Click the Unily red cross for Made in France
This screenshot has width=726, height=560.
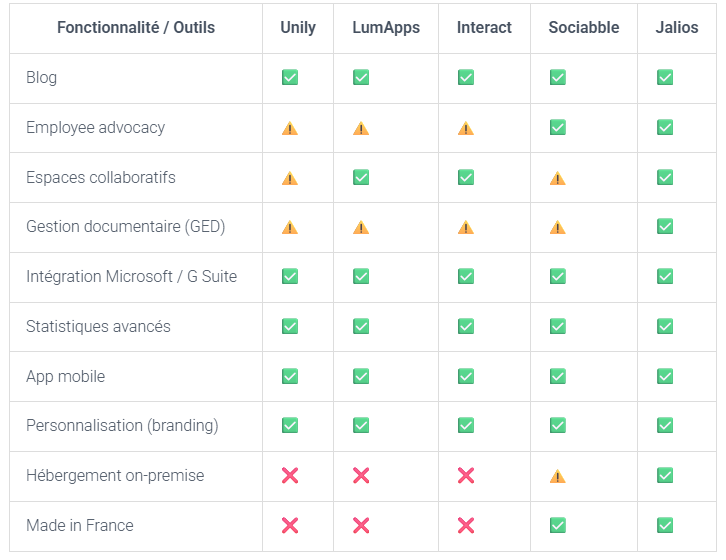point(290,525)
